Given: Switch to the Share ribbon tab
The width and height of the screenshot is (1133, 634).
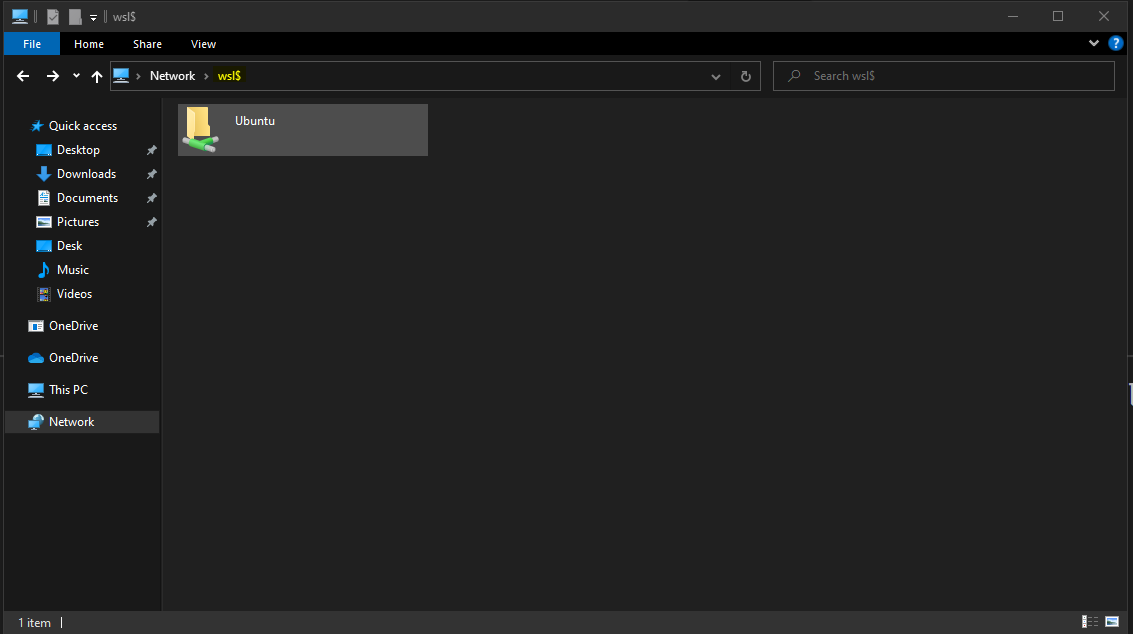Looking at the screenshot, I should coord(147,44).
